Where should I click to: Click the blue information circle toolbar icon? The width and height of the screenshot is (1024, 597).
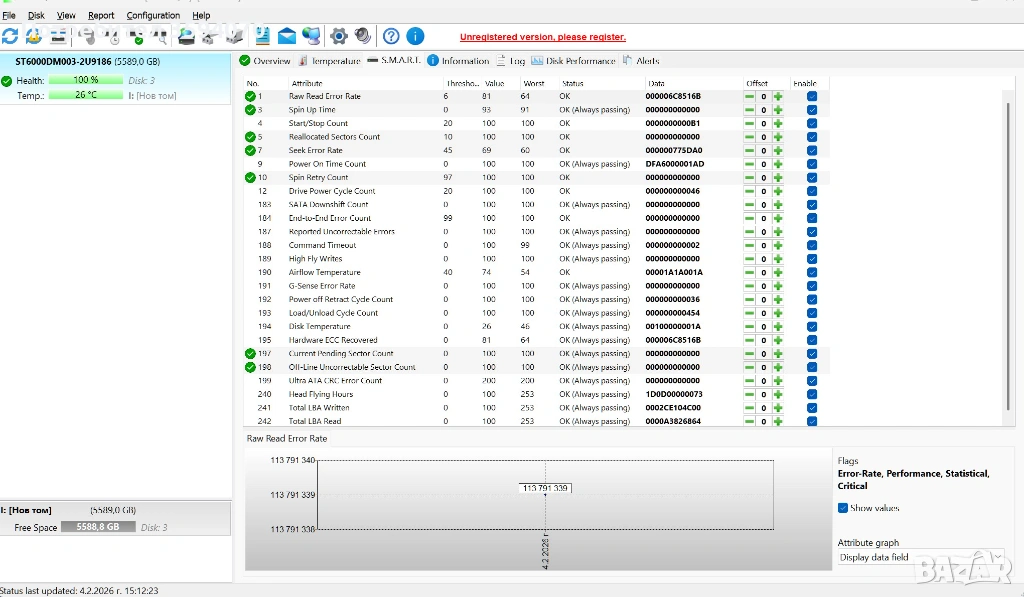(415, 36)
